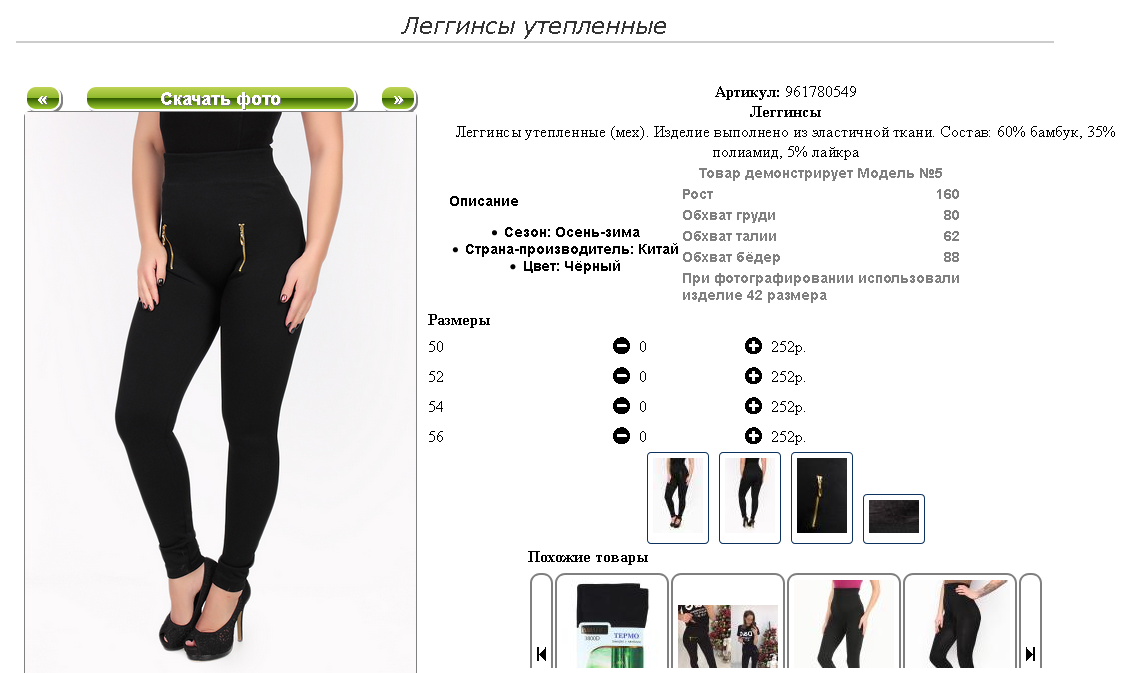Open black fabric texture thumbnail
The height and width of the screenshot is (673, 1131).
click(894, 519)
